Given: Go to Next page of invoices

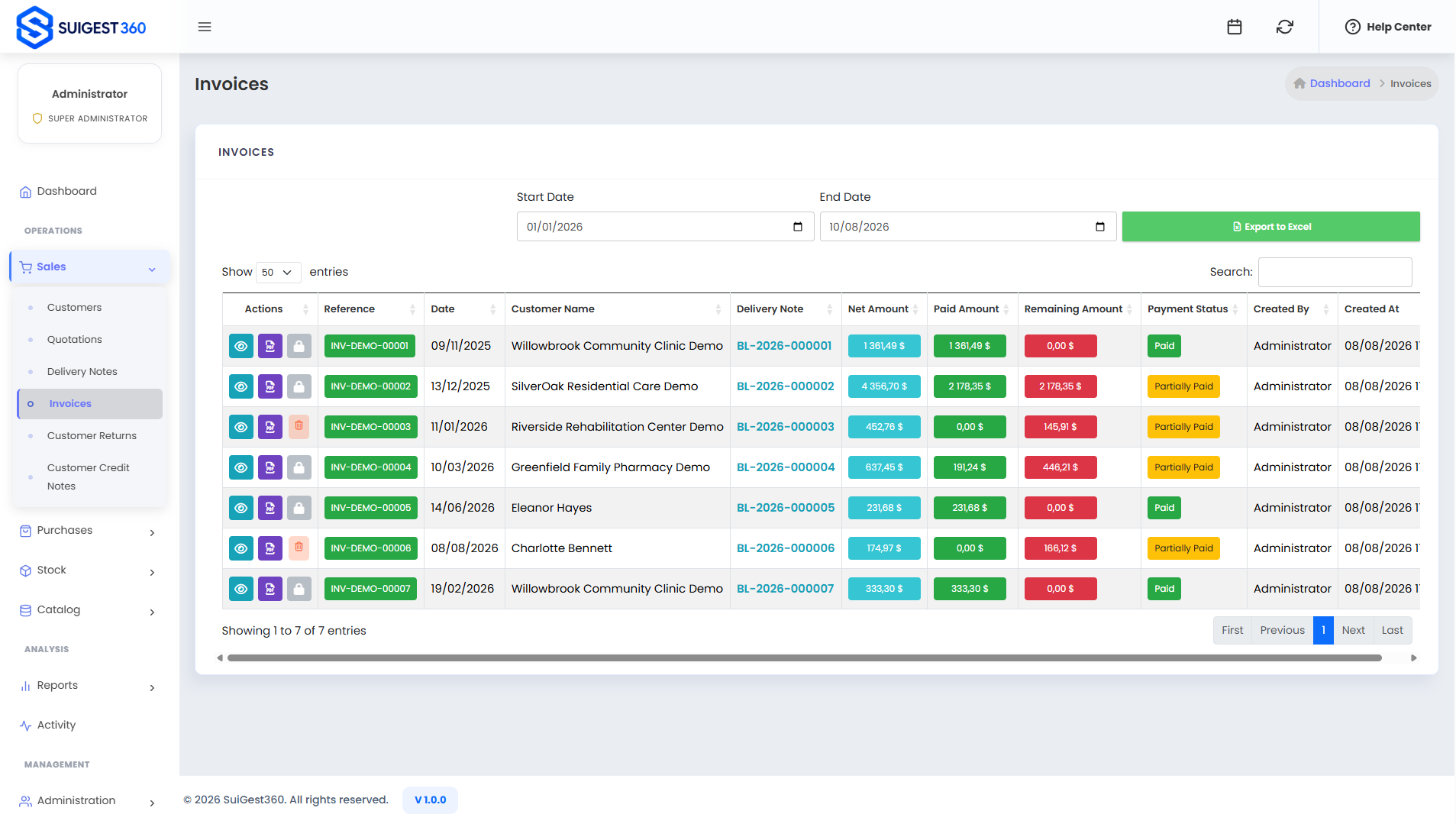Looking at the screenshot, I should pyautogui.click(x=1353, y=631).
